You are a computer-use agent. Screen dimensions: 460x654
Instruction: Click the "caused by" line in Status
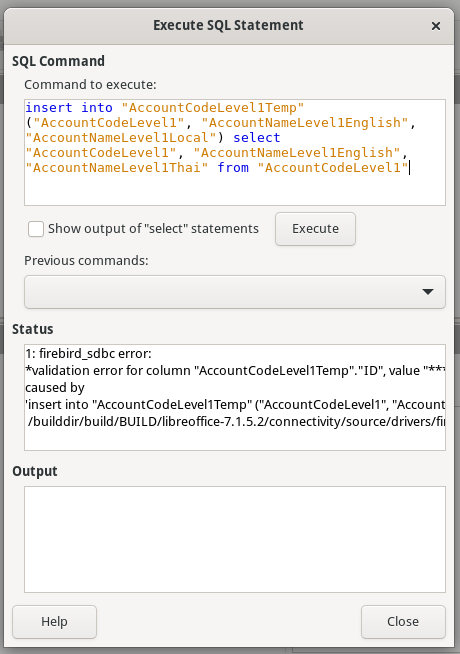[x=55, y=388]
